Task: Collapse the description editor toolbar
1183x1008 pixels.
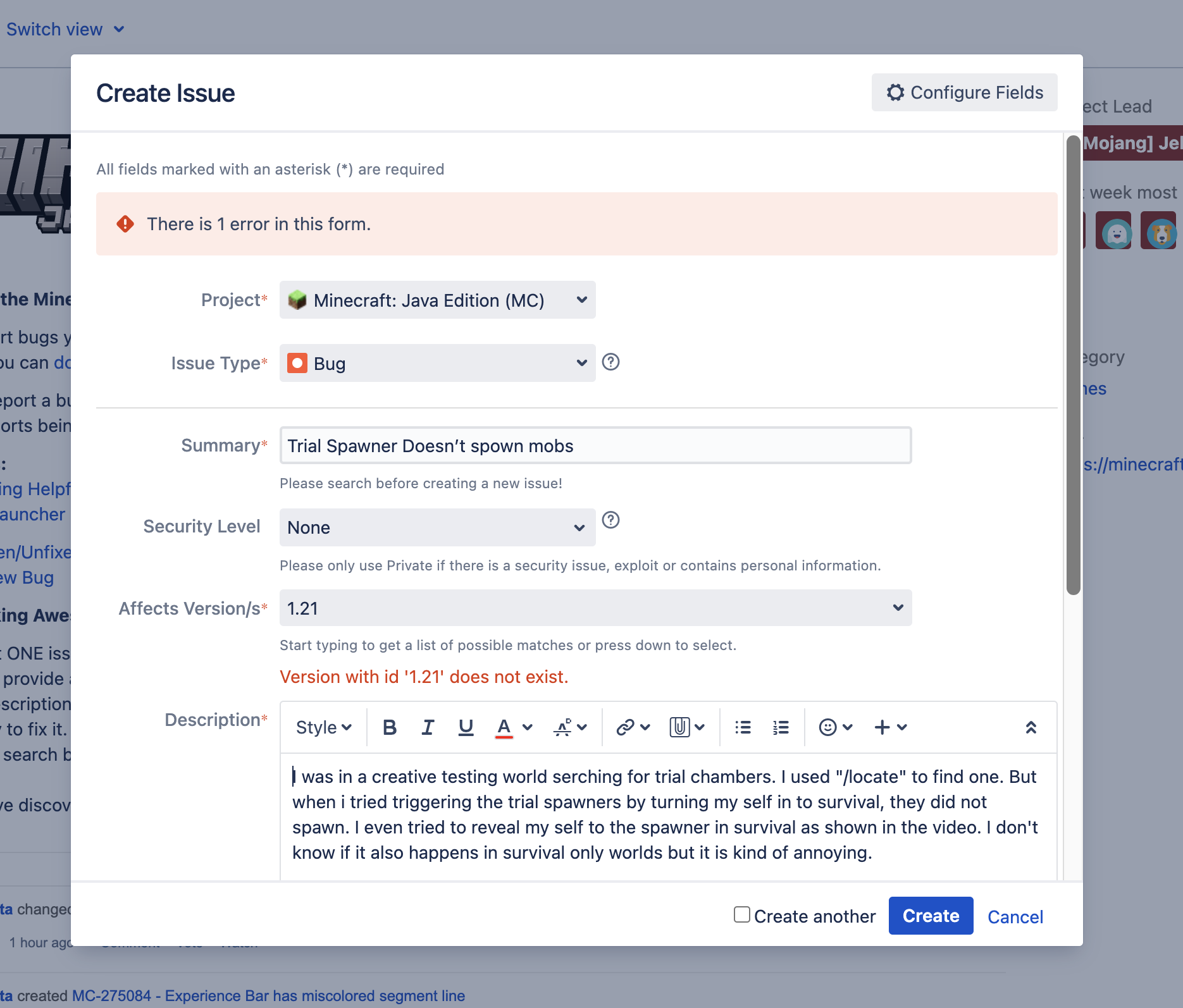Action: coord(1031,727)
